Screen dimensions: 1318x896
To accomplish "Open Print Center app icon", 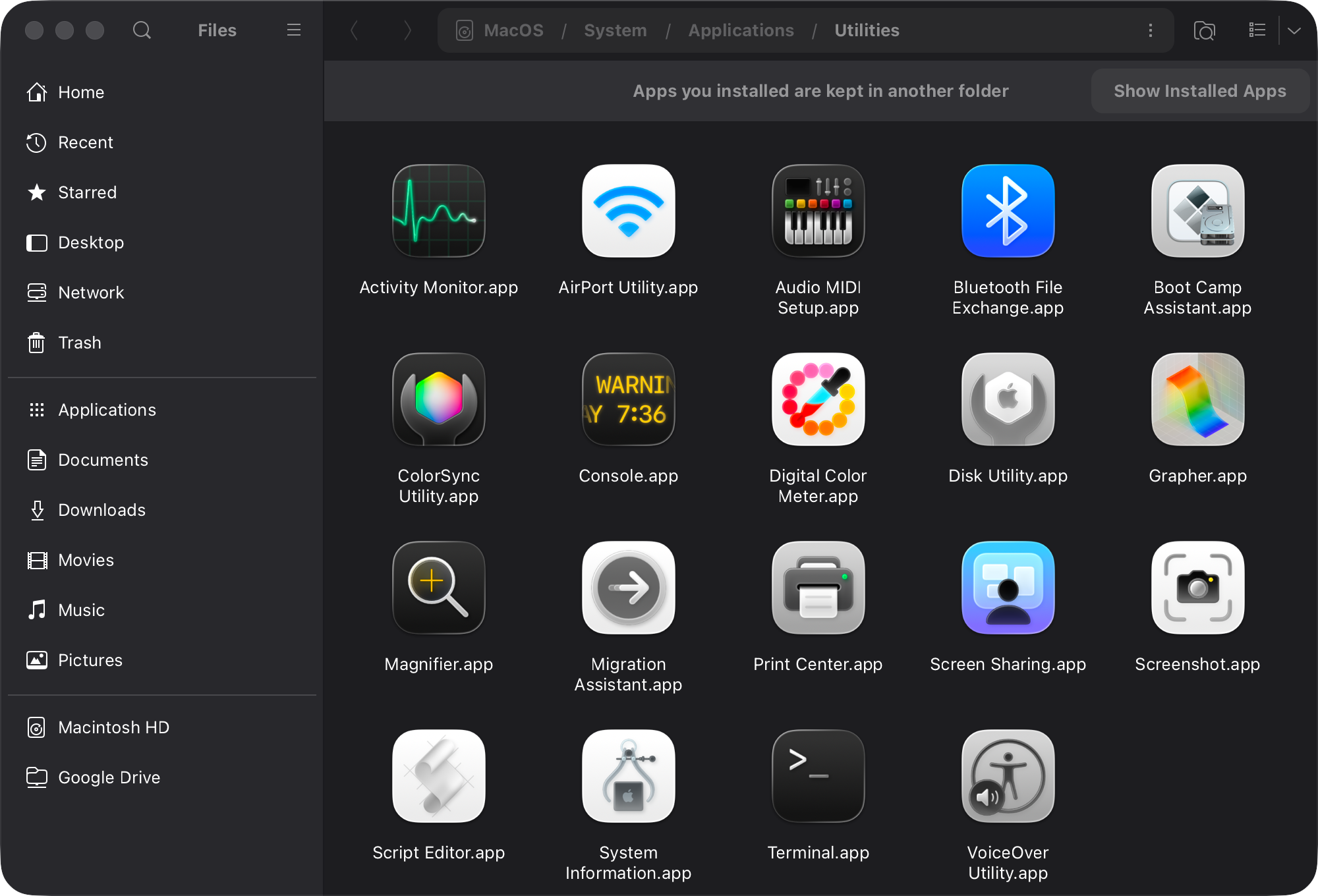I will pyautogui.click(x=818, y=588).
